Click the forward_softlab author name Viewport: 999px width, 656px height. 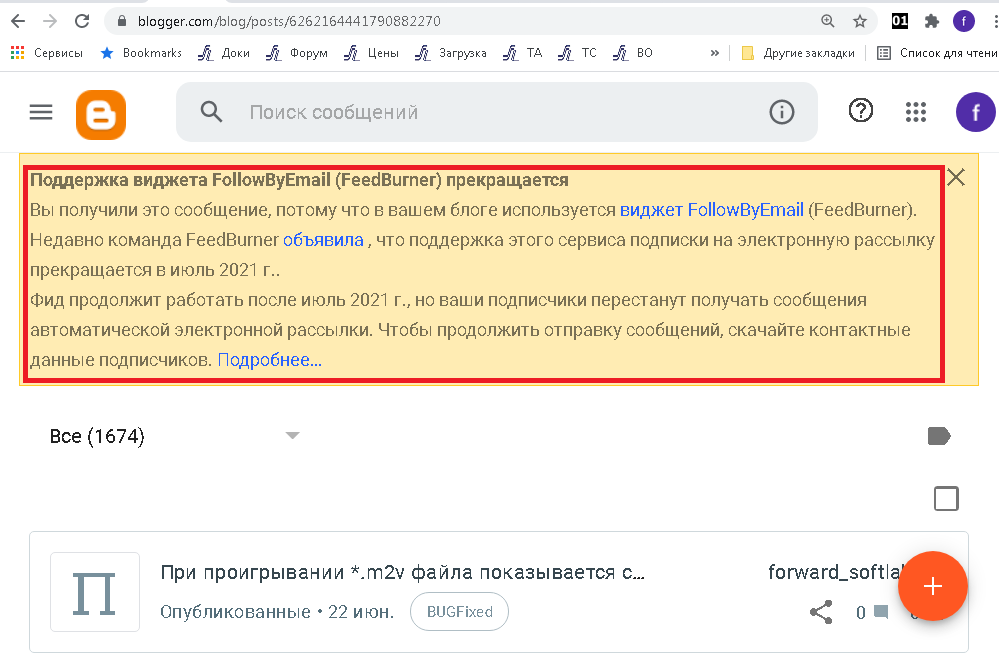[835, 572]
